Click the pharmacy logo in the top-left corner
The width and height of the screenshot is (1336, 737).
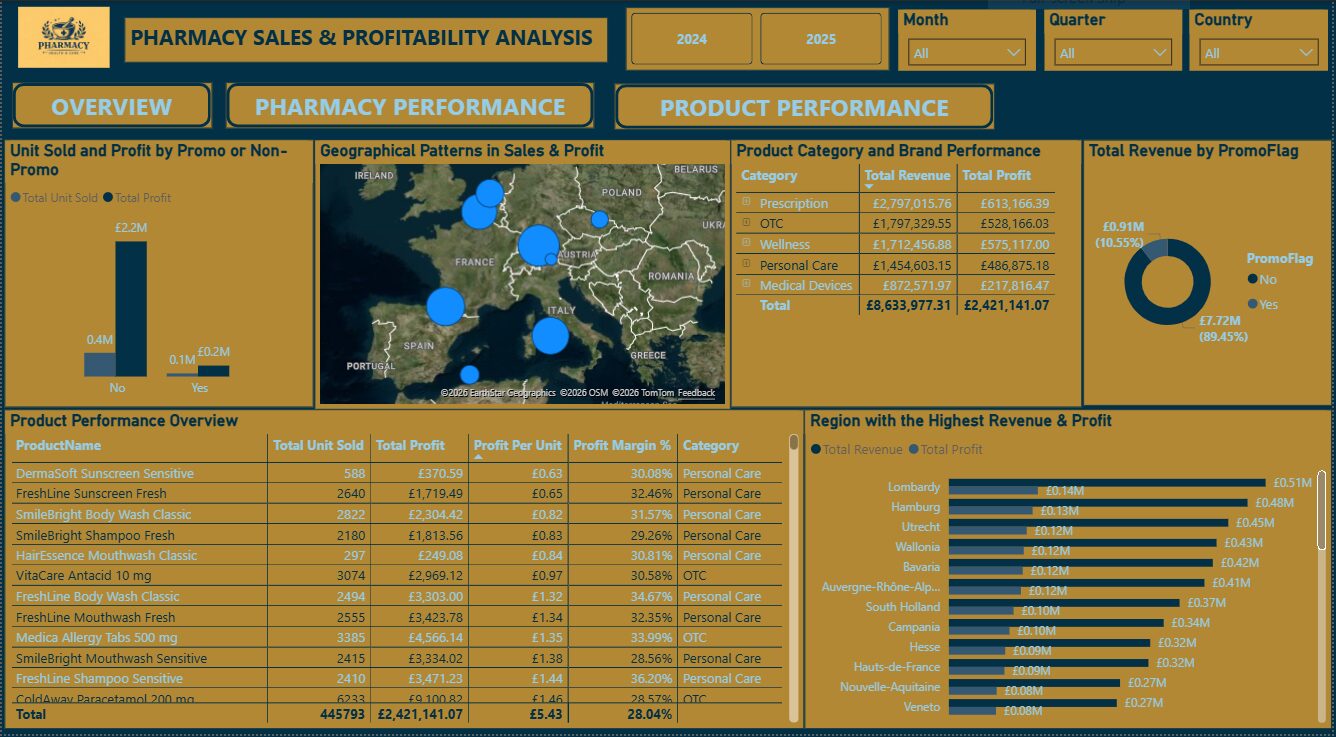tap(66, 36)
